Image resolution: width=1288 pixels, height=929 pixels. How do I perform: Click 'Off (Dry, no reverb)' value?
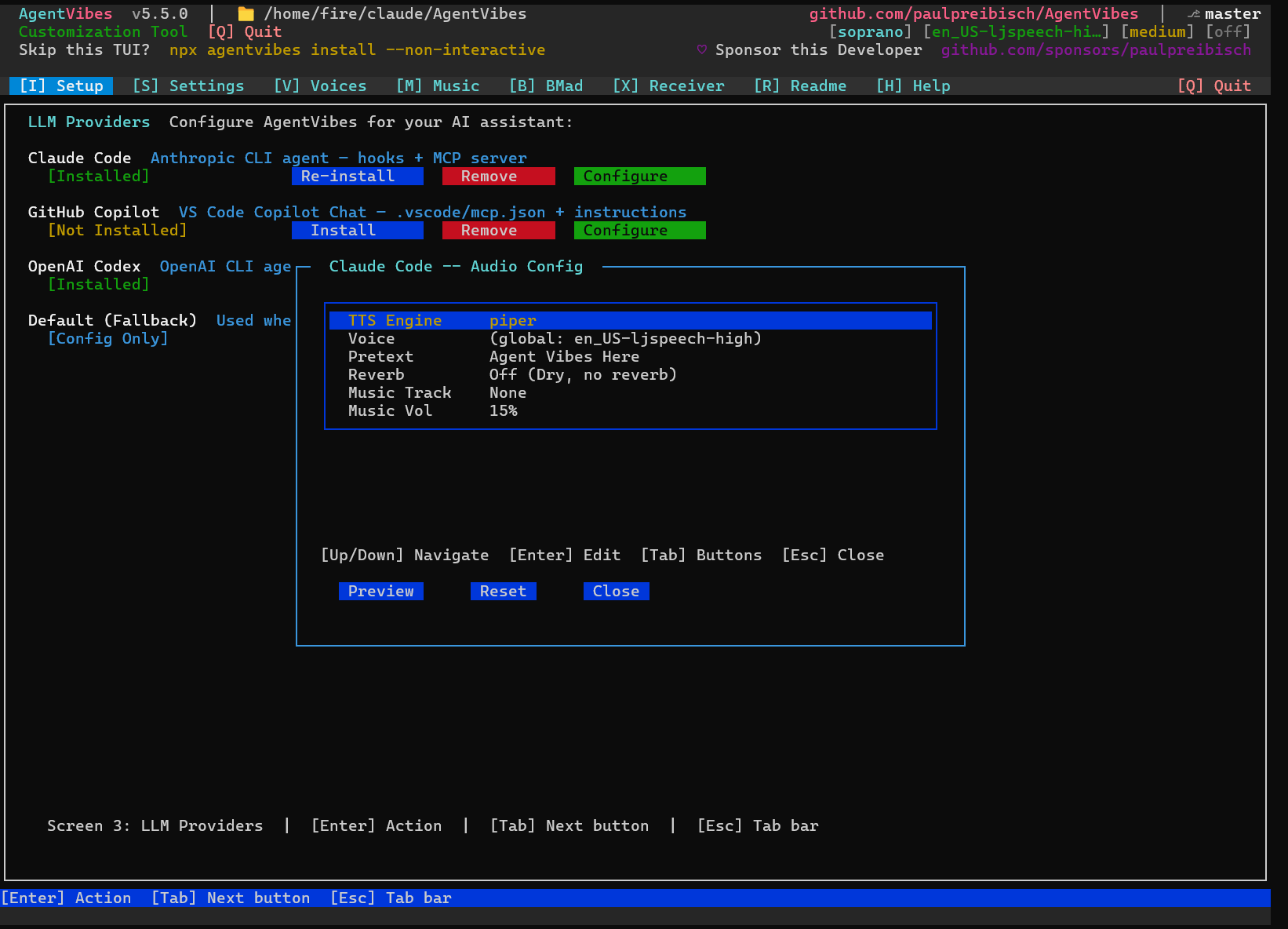pos(584,374)
